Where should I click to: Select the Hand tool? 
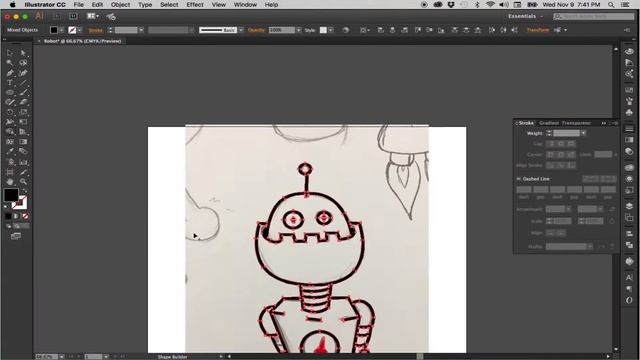(10, 182)
